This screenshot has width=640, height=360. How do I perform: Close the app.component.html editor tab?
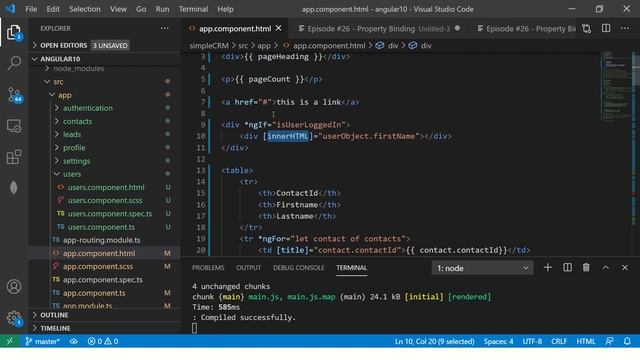279,28
